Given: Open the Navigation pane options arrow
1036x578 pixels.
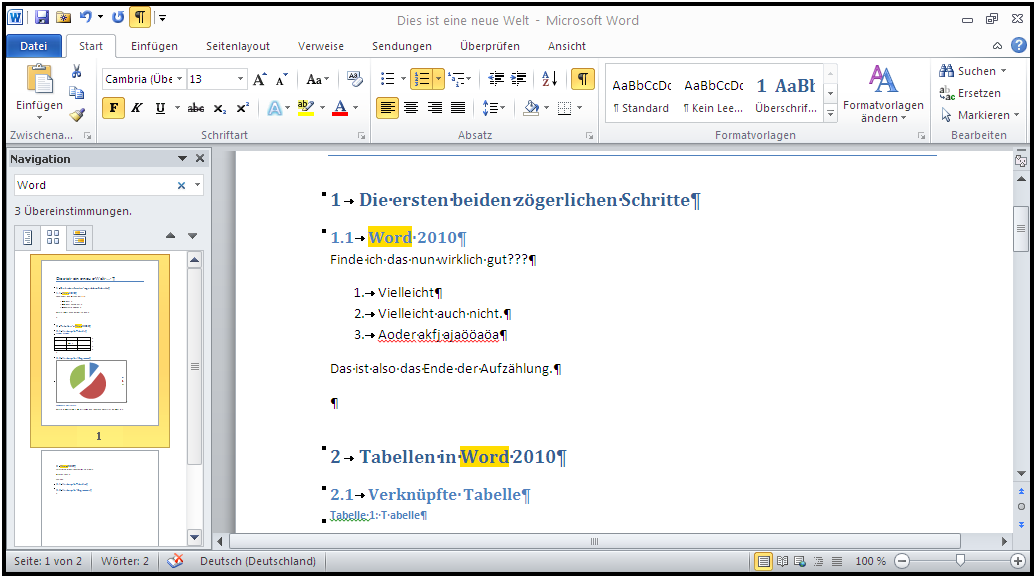Looking at the screenshot, I should click(x=182, y=159).
